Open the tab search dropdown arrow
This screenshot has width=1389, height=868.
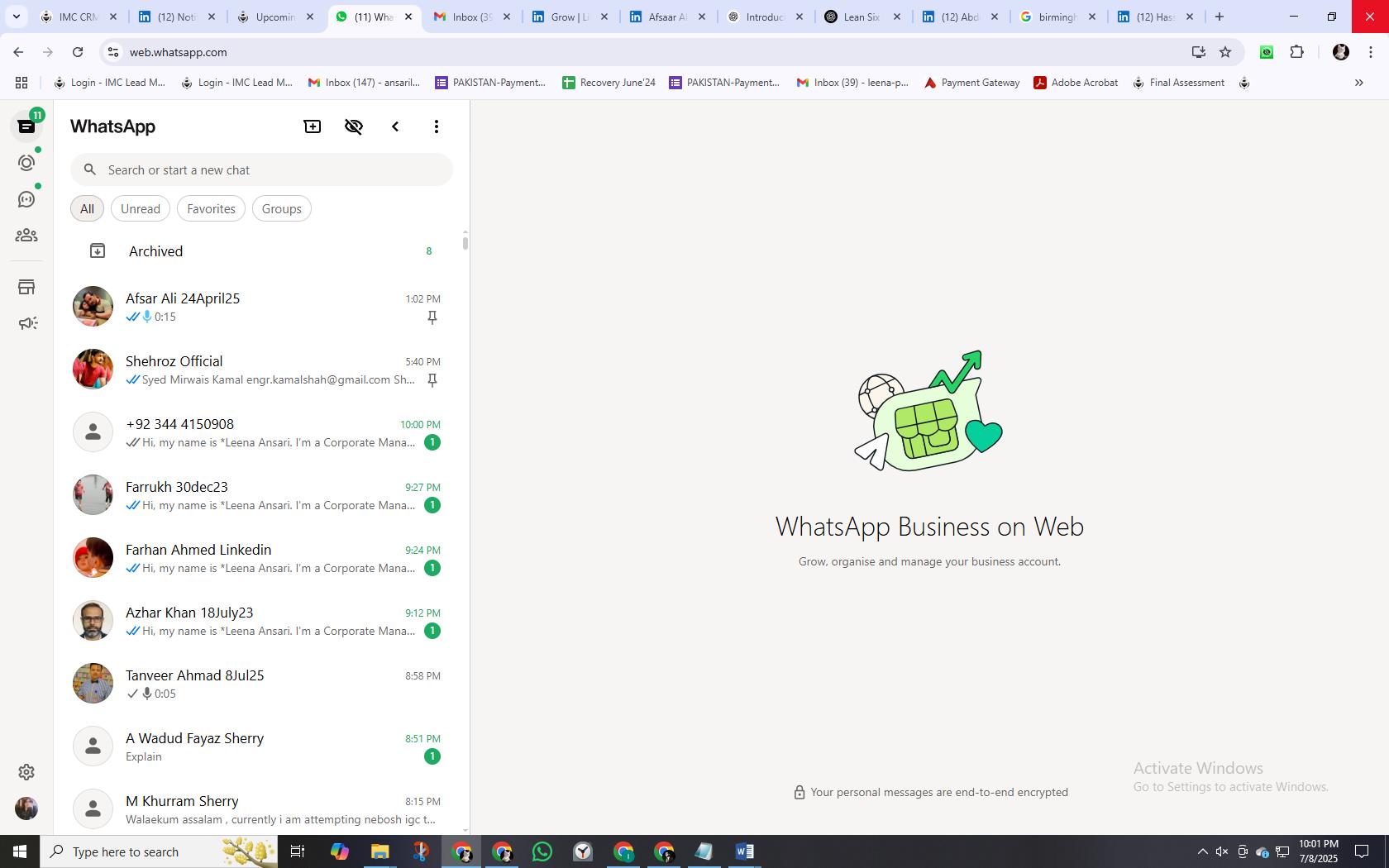[x=17, y=17]
